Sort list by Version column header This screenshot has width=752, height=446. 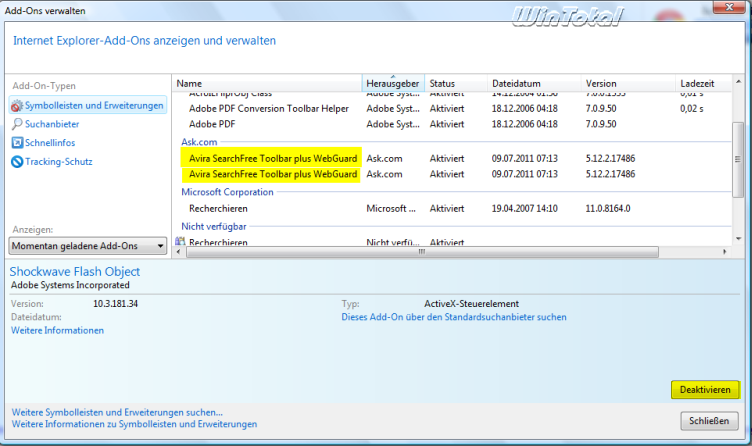(628, 83)
